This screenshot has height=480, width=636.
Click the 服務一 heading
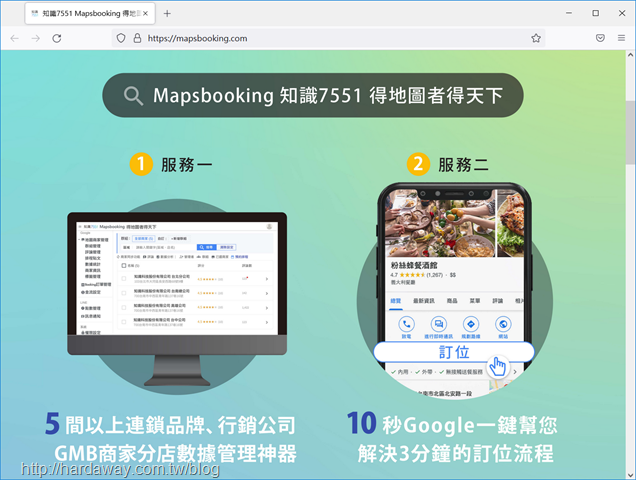pos(187,165)
